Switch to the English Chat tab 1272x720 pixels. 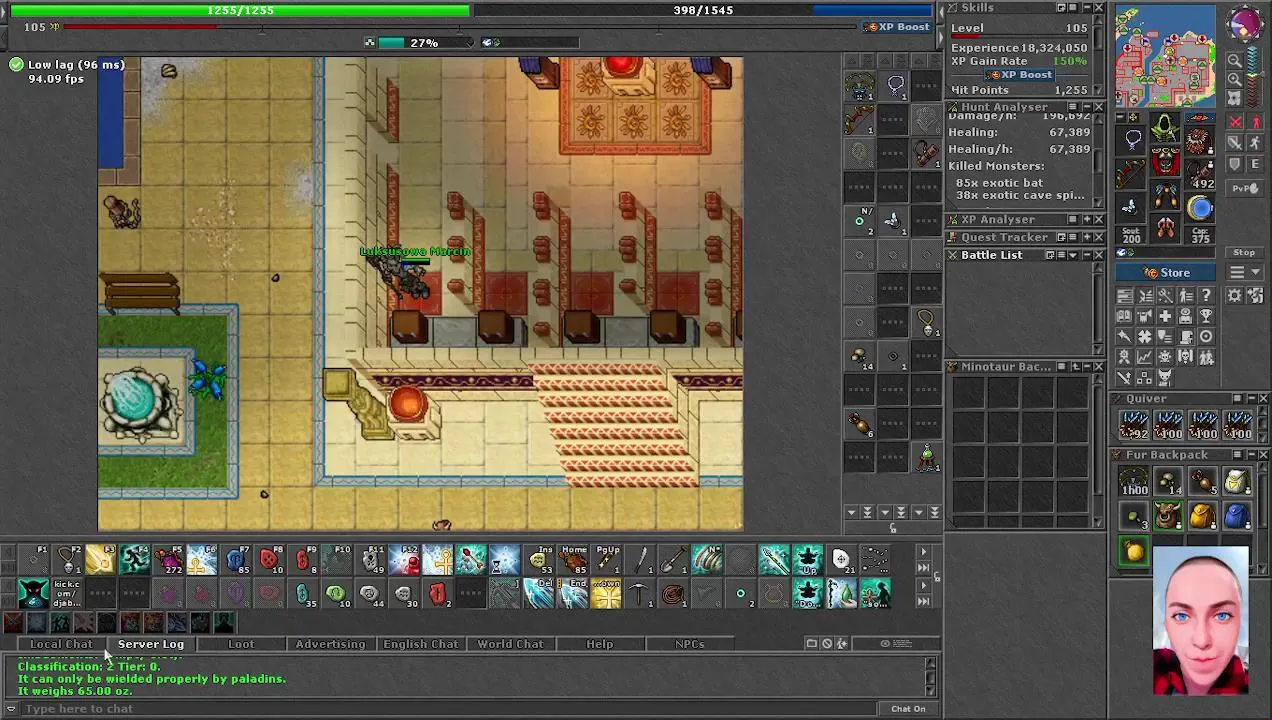pos(420,644)
